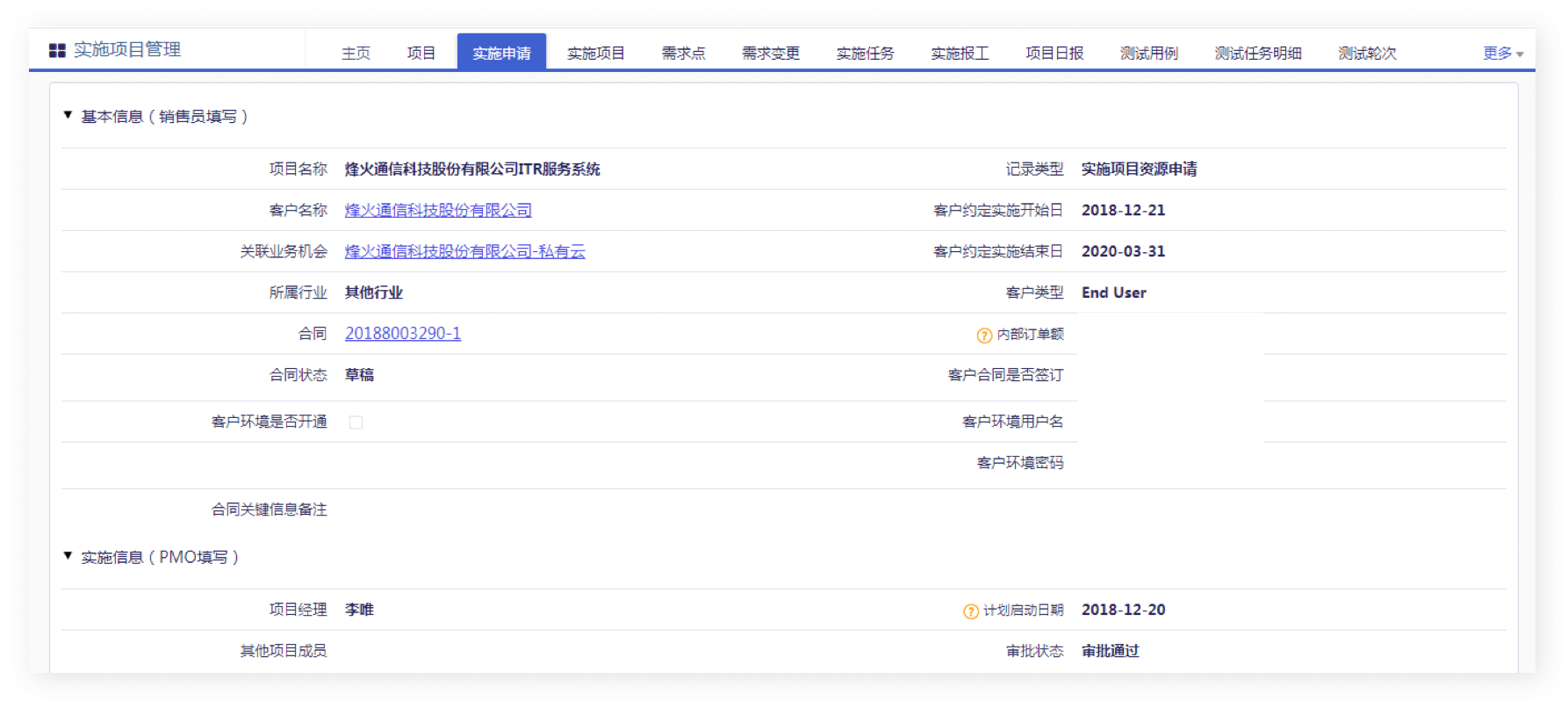Click the approval status 审批通过

click(x=1110, y=650)
